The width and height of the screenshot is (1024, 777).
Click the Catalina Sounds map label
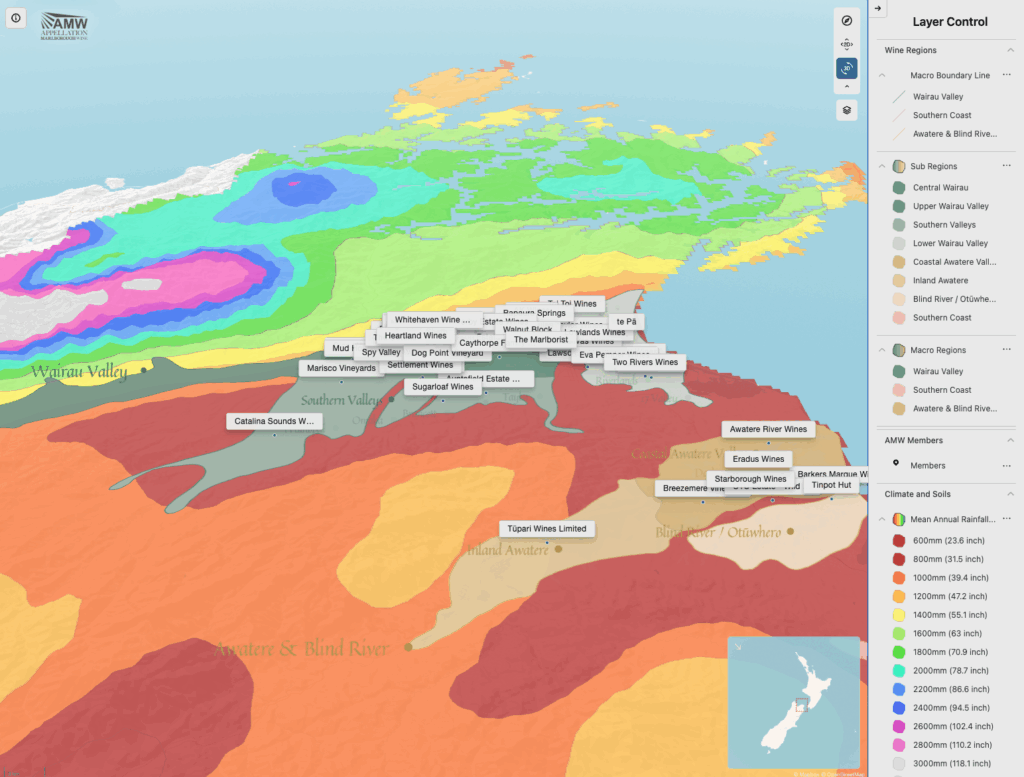click(274, 421)
